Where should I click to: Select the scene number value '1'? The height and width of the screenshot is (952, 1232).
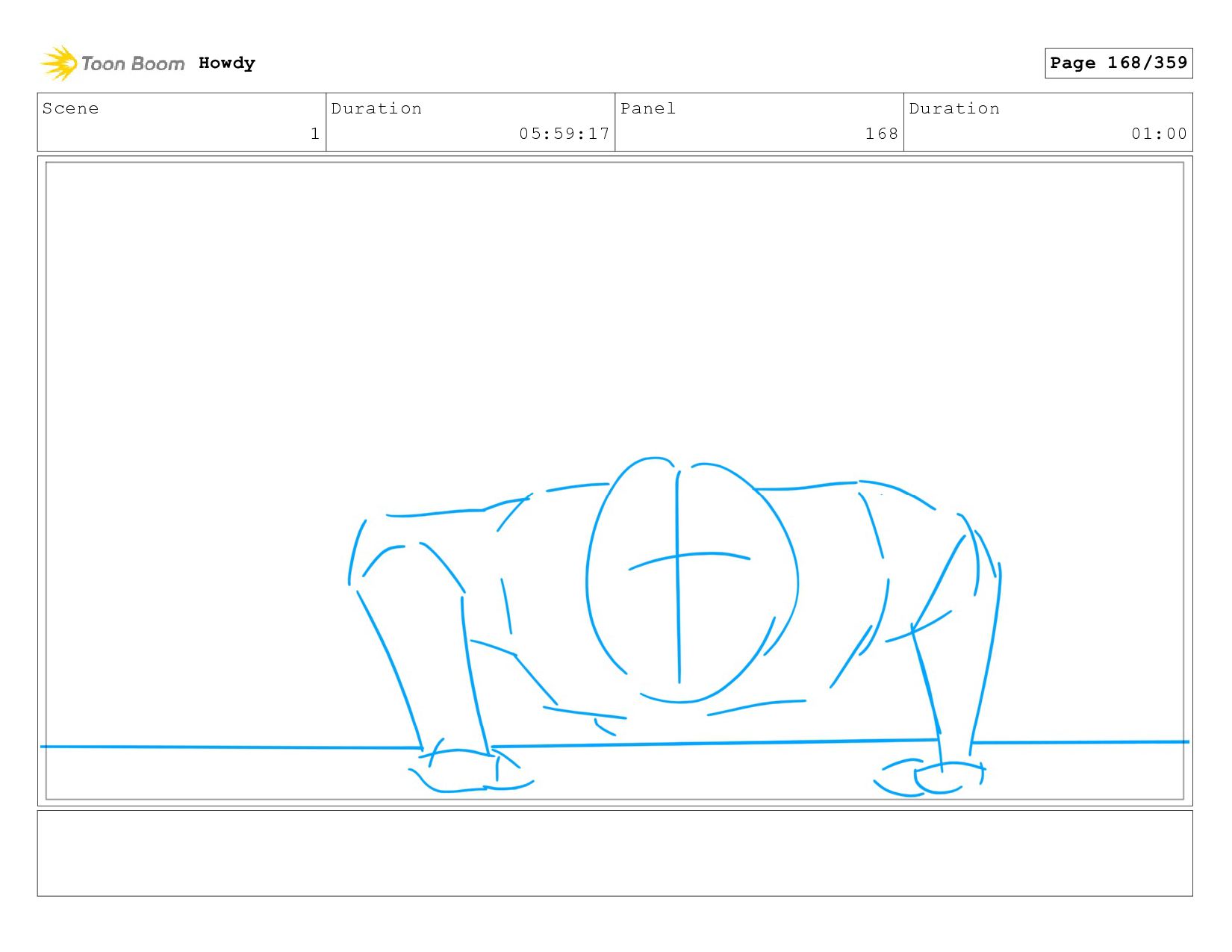point(315,134)
